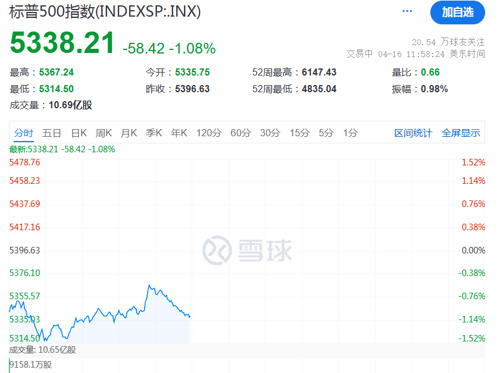500x373 pixels.
Task: Open the 月K chart view
Action: (129, 133)
